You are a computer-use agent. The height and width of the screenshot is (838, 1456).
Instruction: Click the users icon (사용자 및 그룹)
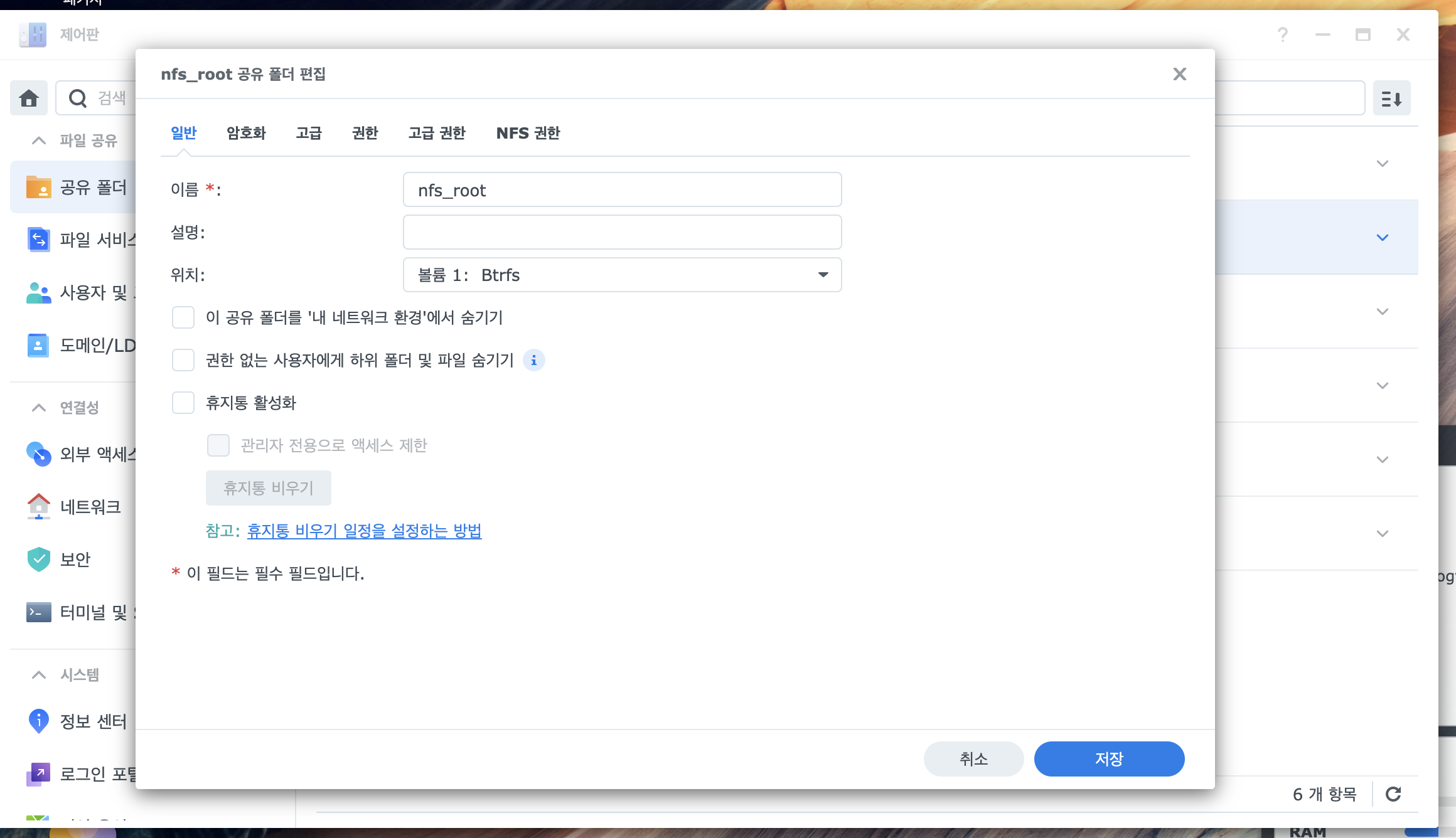pos(38,292)
